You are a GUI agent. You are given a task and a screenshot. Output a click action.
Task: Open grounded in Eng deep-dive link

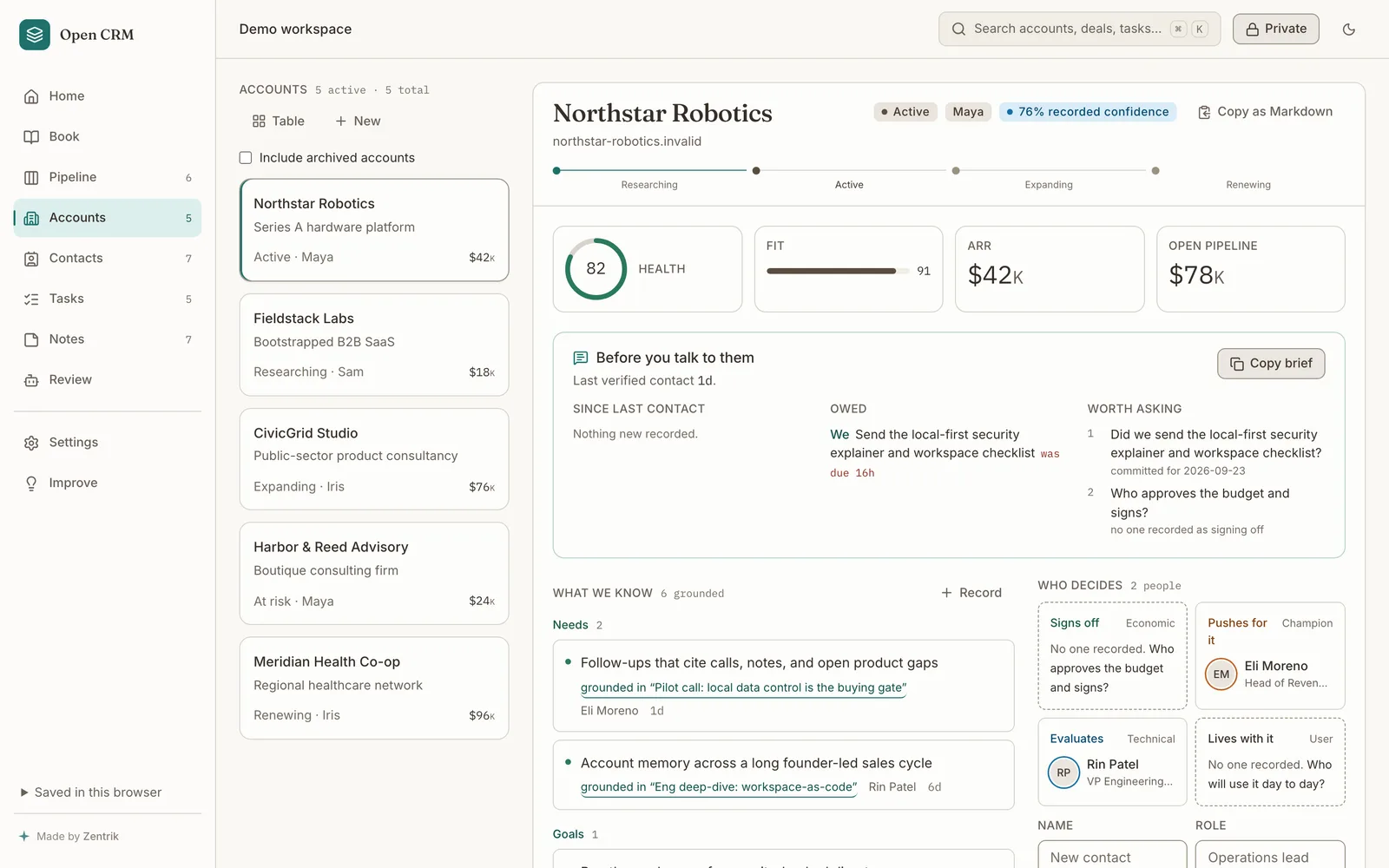(719, 787)
